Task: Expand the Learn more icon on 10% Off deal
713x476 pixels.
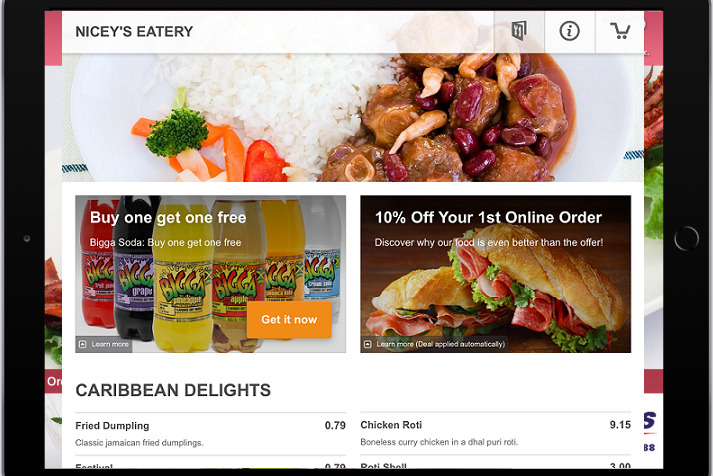Action: pyautogui.click(x=368, y=344)
